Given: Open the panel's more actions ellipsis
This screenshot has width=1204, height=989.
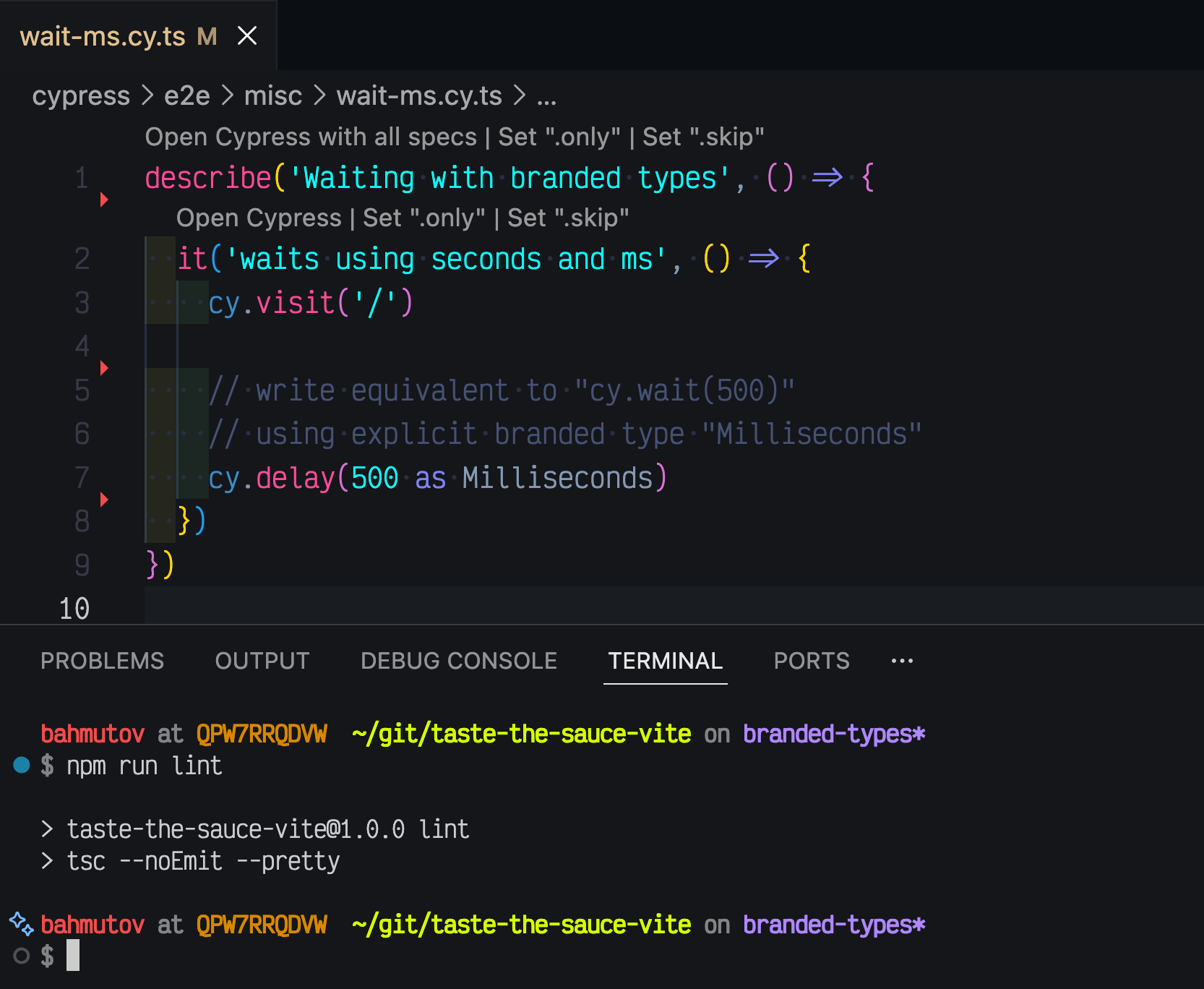Looking at the screenshot, I should (902, 661).
